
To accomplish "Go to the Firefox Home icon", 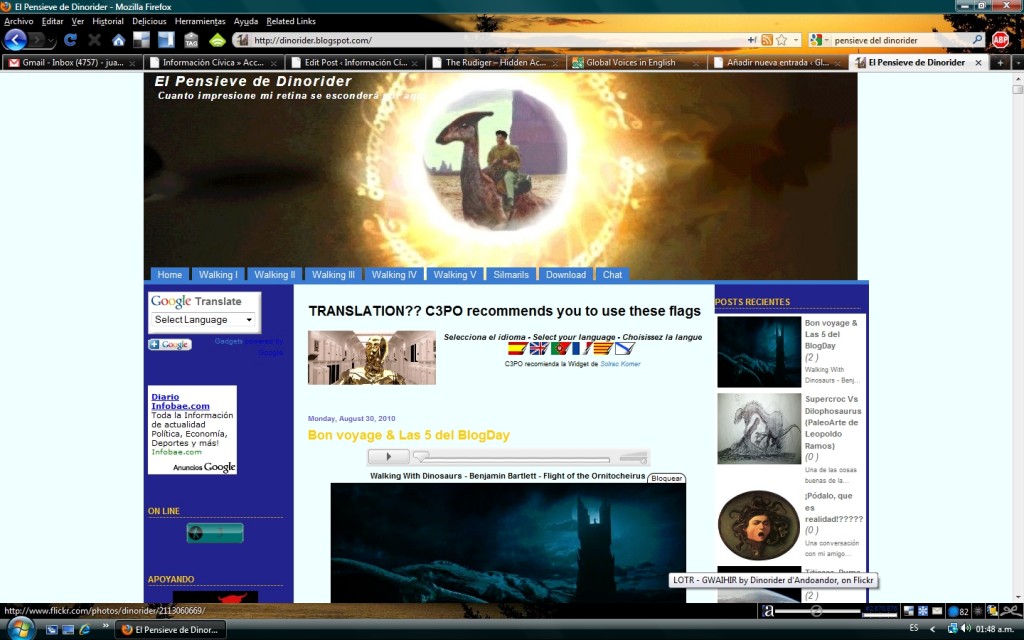I will coord(118,40).
